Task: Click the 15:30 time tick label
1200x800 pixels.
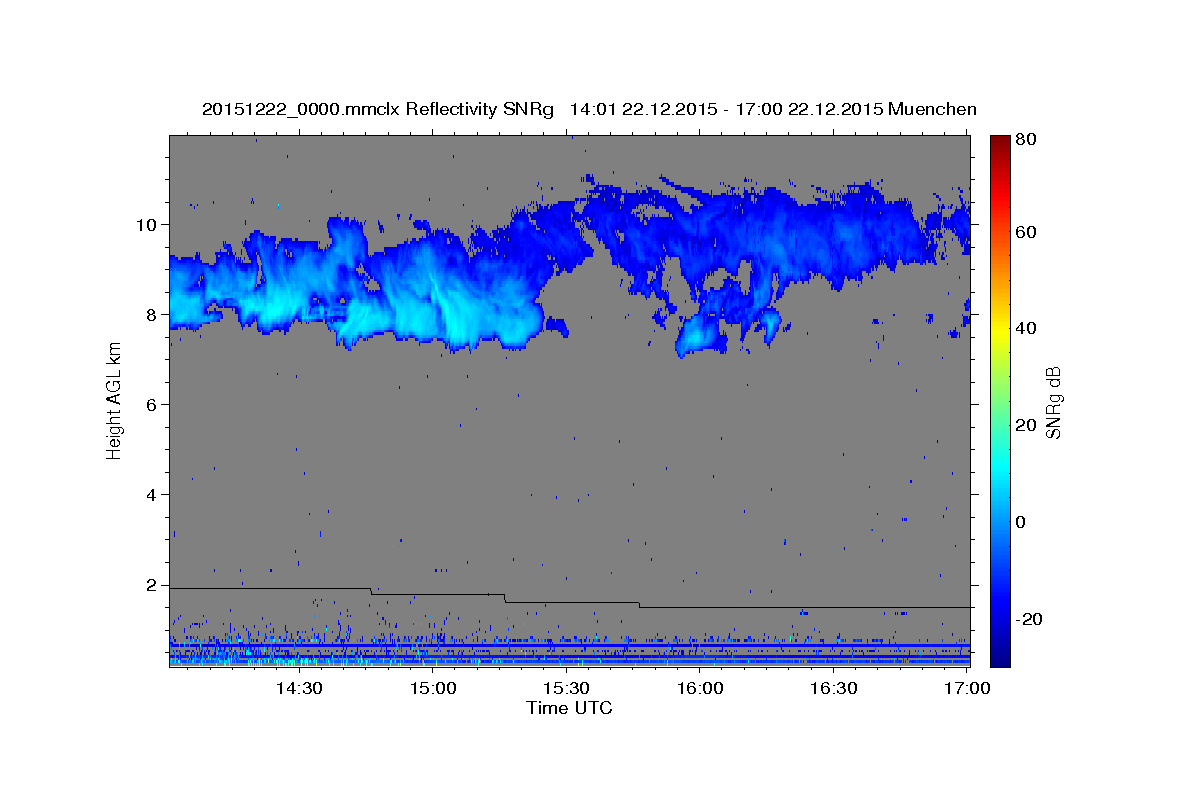Action: click(566, 689)
